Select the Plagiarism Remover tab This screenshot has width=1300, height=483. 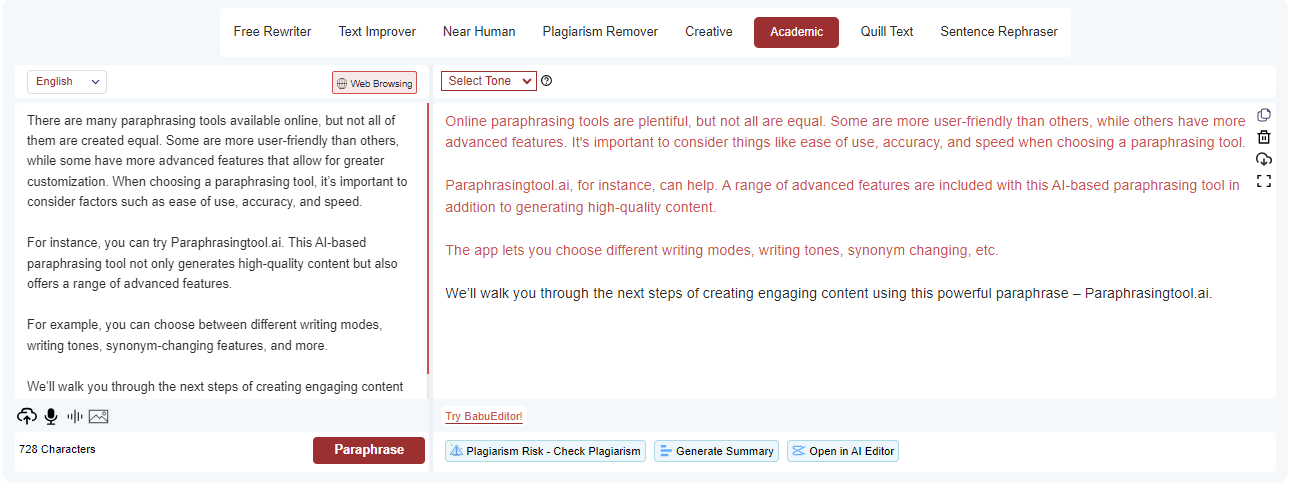(600, 32)
